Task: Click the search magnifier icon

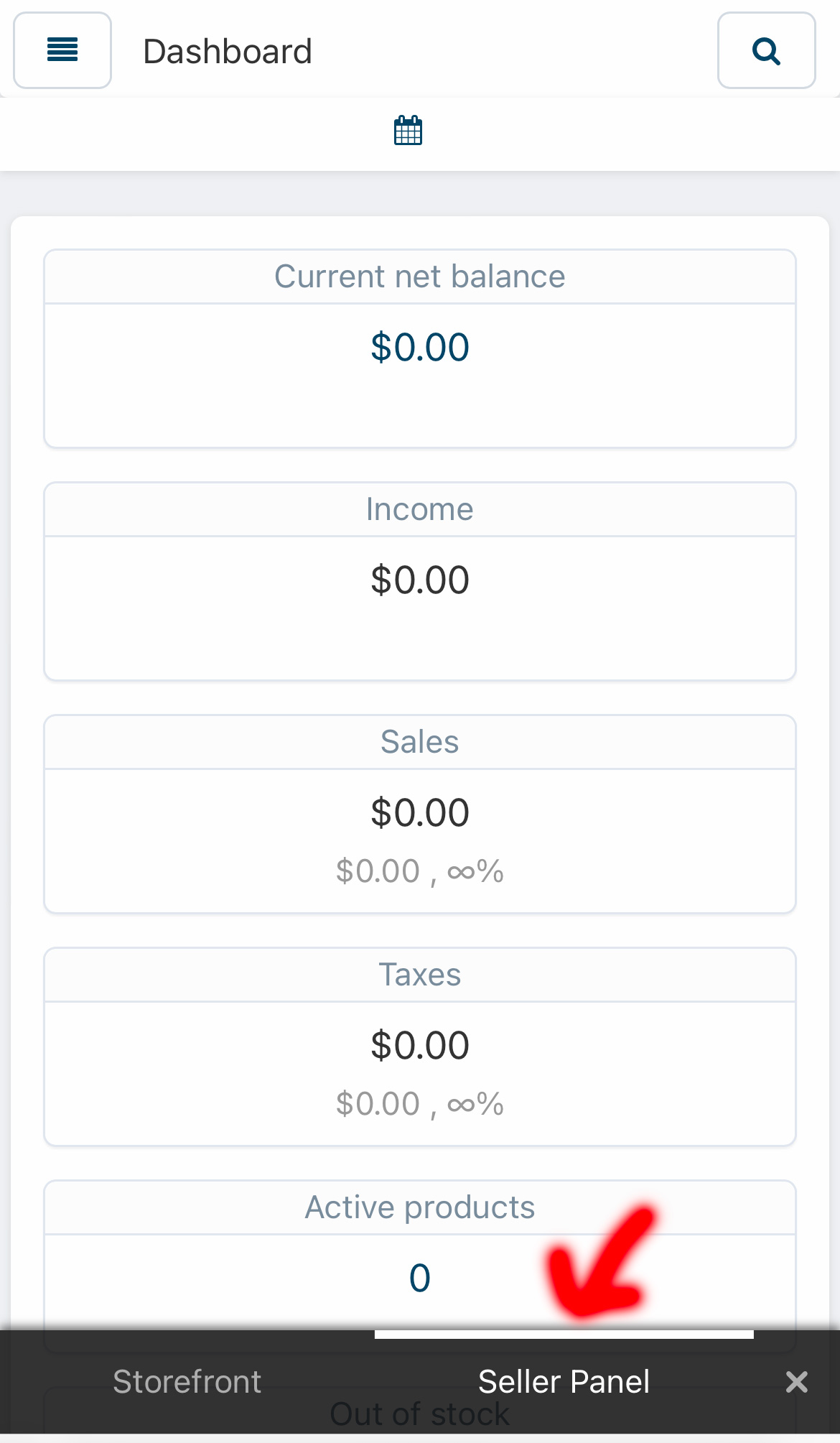Action: tap(766, 51)
